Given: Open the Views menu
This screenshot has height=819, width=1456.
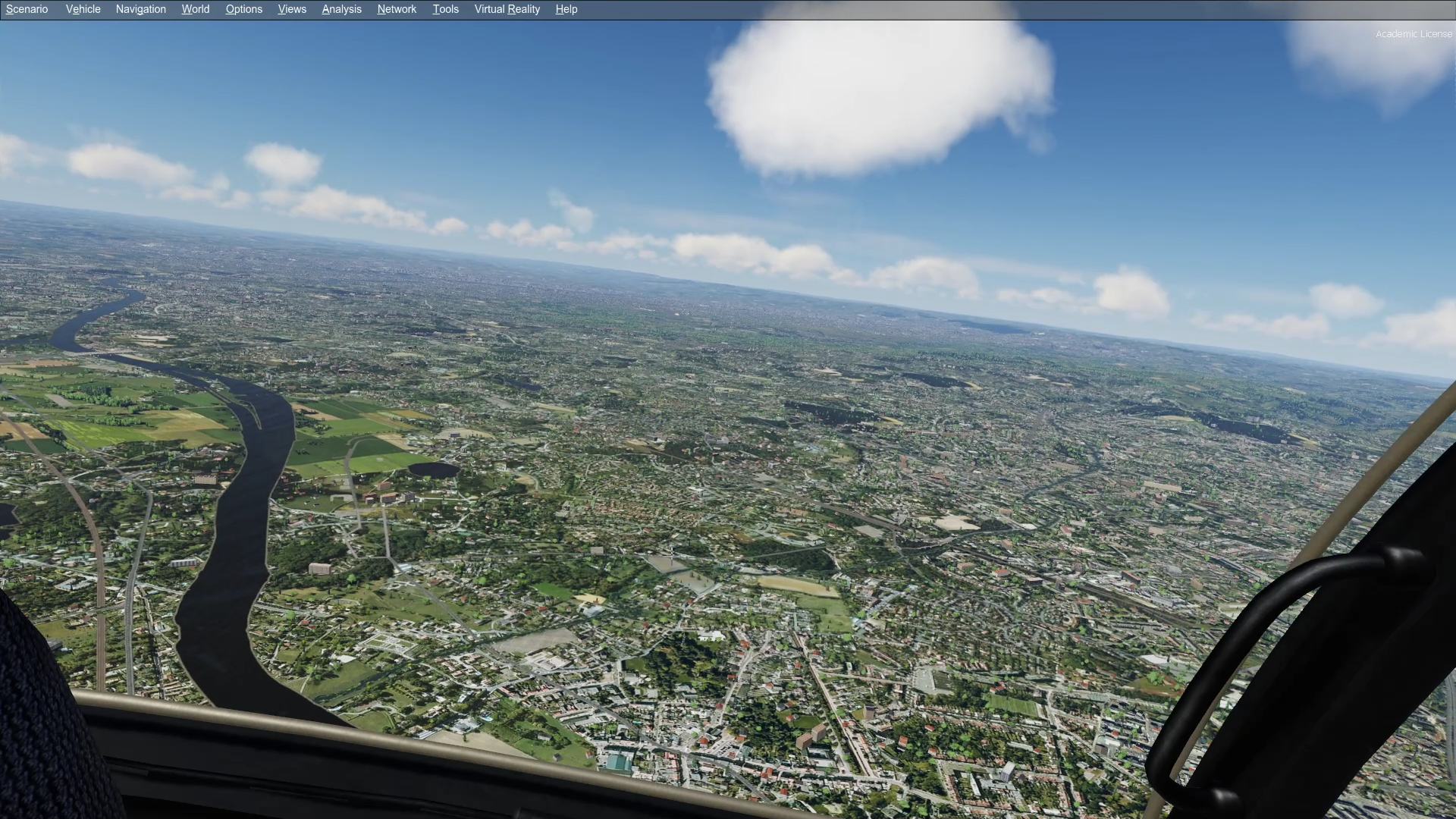Looking at the screenshot, I should coord(292,9).
